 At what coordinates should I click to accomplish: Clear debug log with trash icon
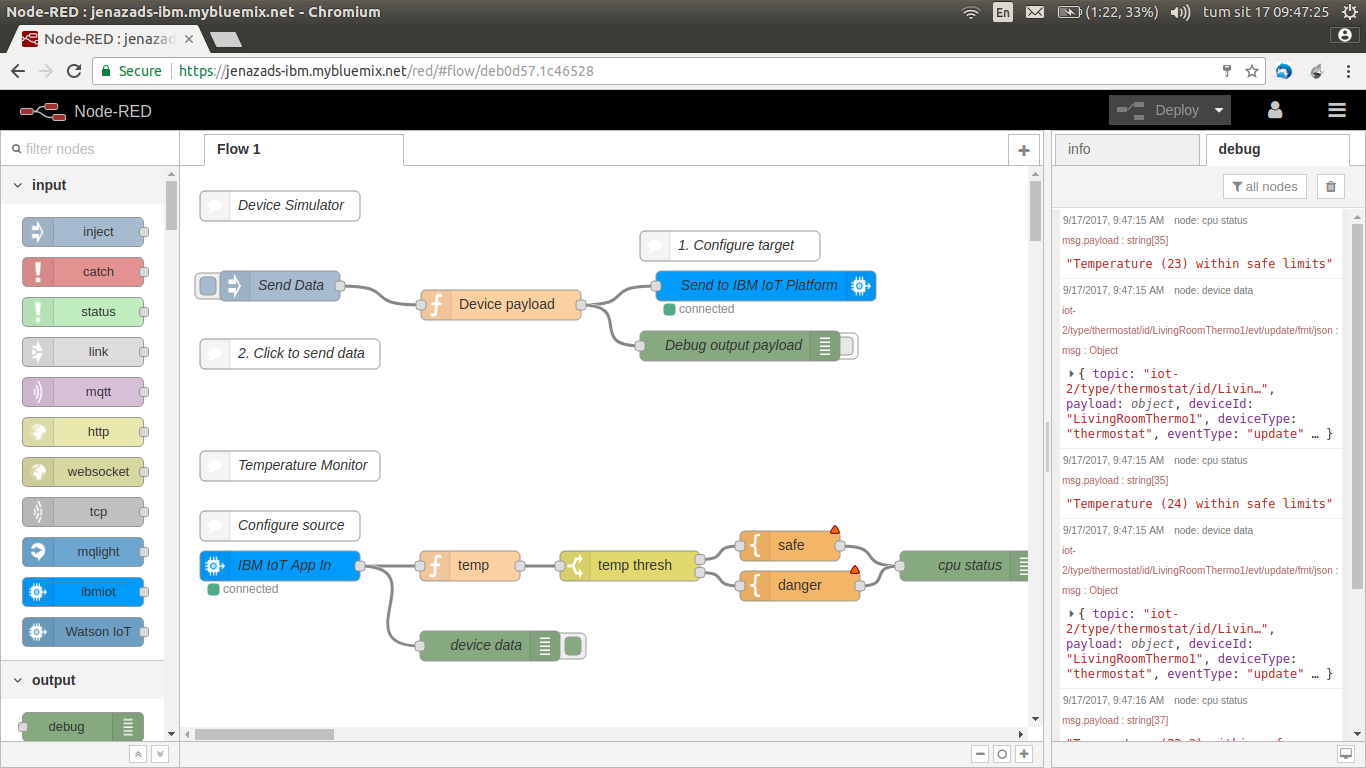click(x=1330, y=186)
